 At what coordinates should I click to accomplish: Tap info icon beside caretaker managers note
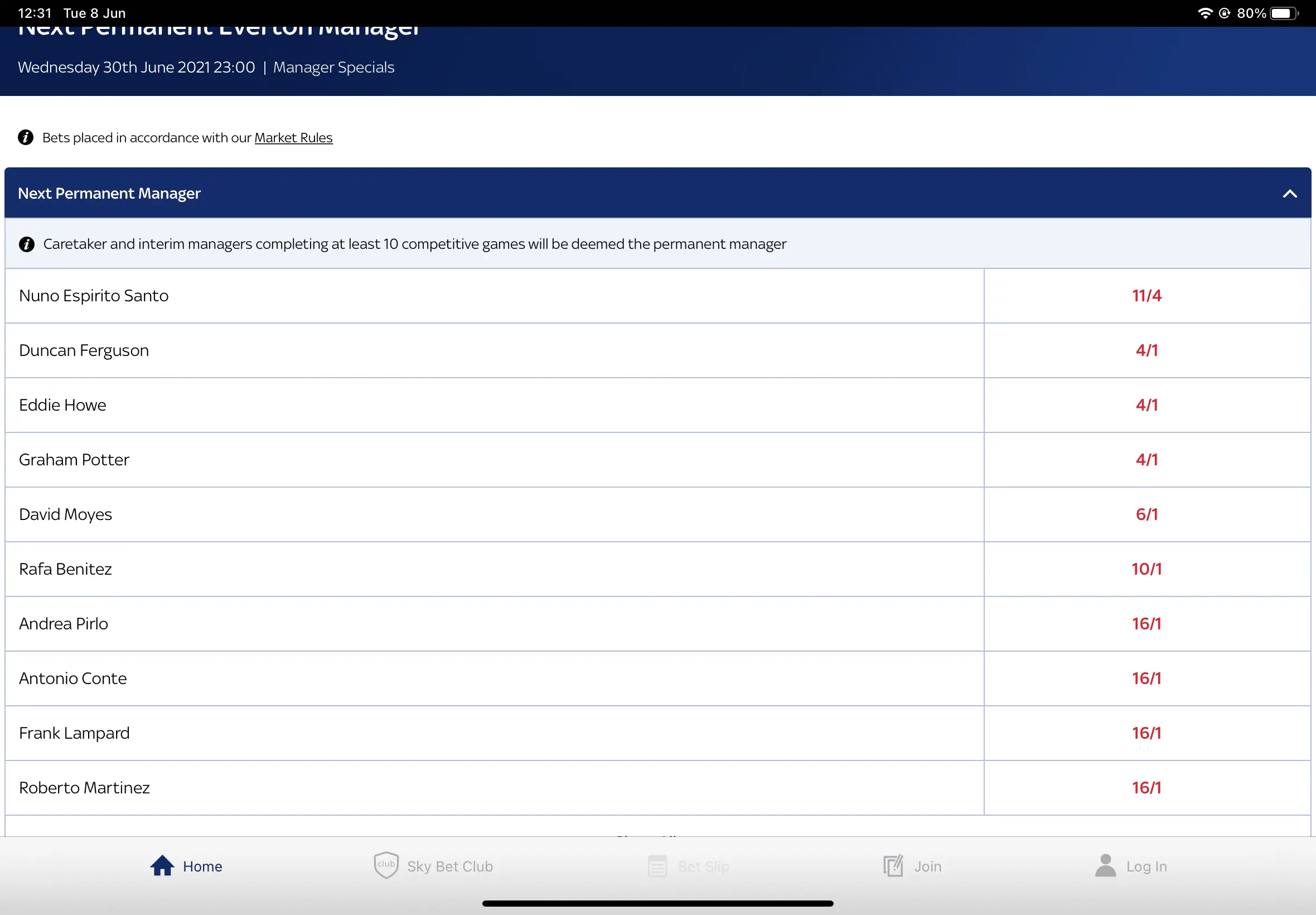[x=27, y=244]
